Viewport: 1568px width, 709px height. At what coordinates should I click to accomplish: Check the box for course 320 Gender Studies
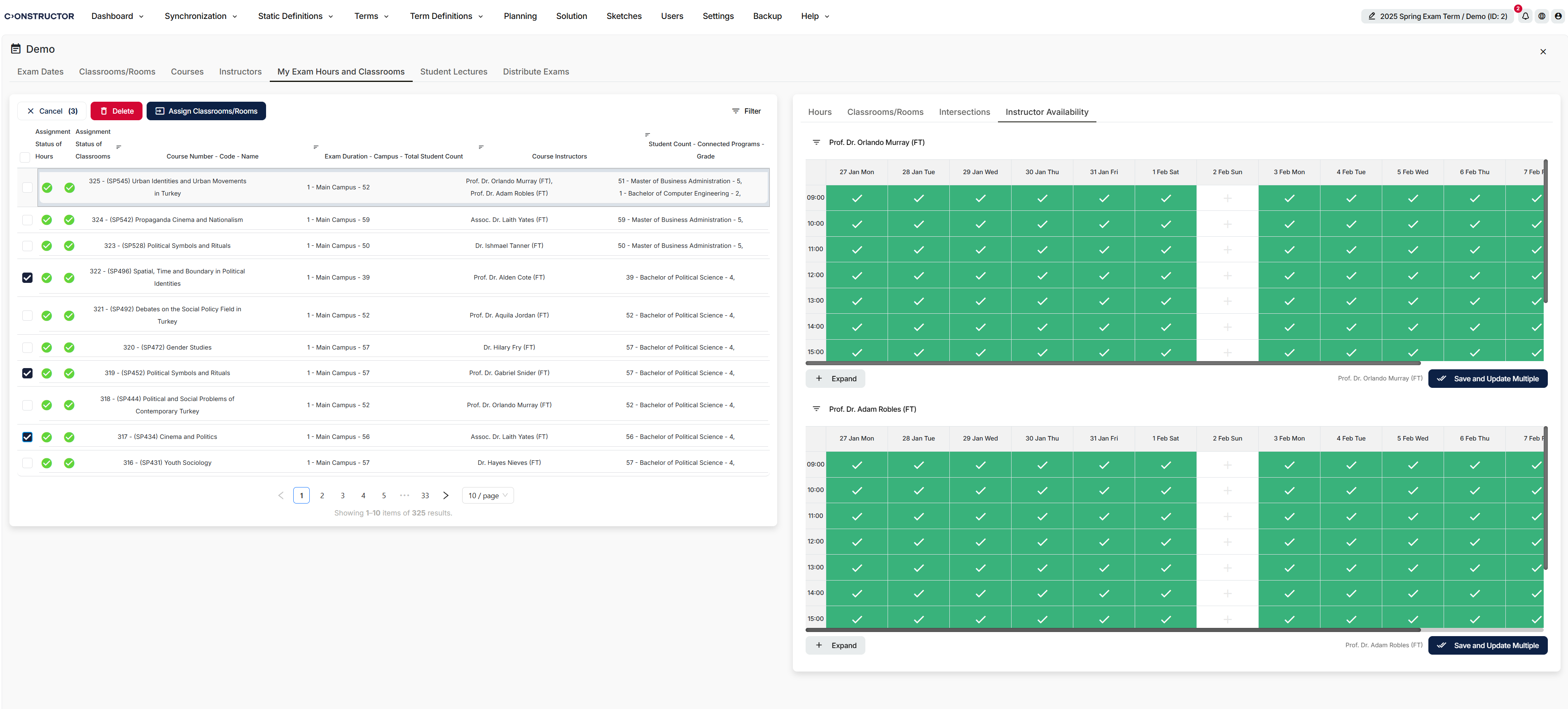click(x=28, y=348)
